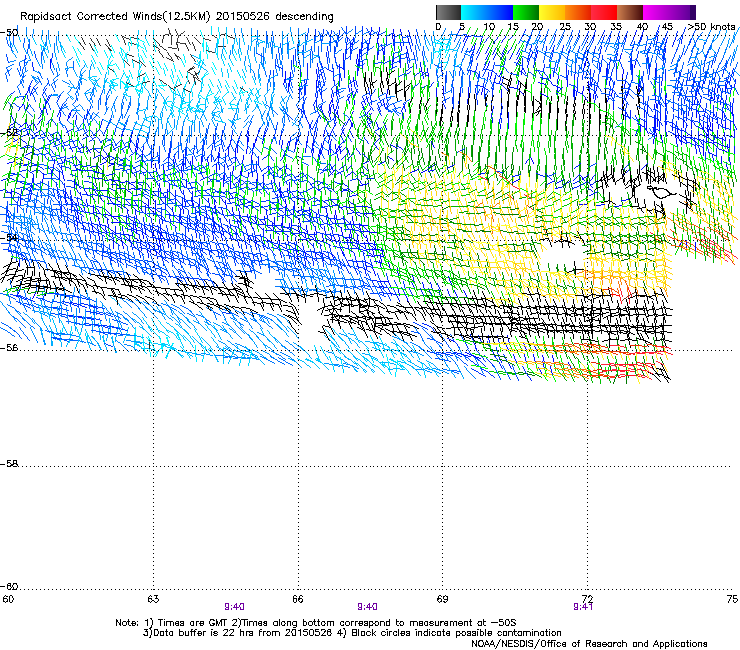Viewport: 740px width, 650px height.
Task: Click the 72 longitude axis label
Action: click(x=587, y=599)
